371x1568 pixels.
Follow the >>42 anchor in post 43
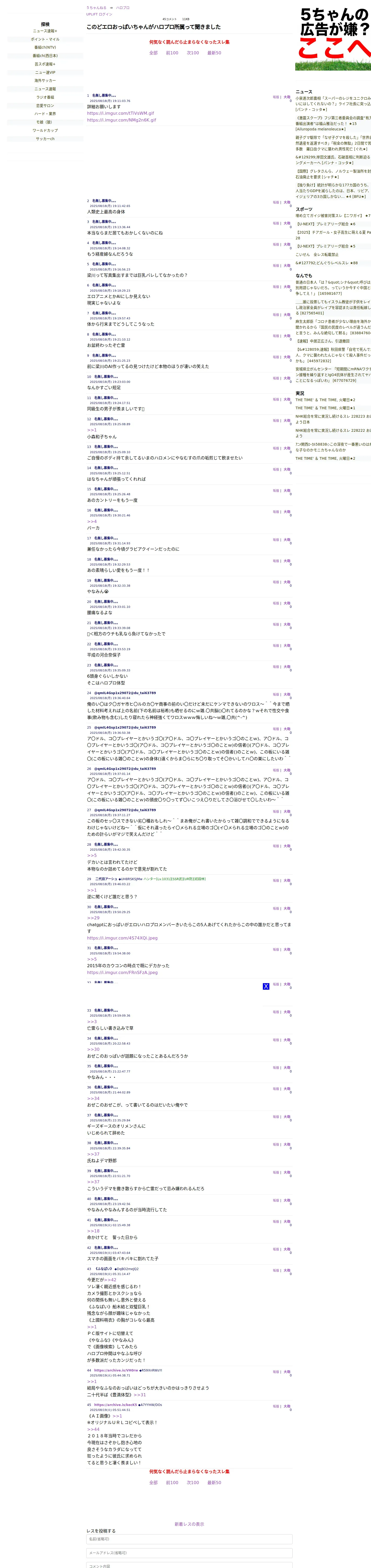[x=110, y=1280]
